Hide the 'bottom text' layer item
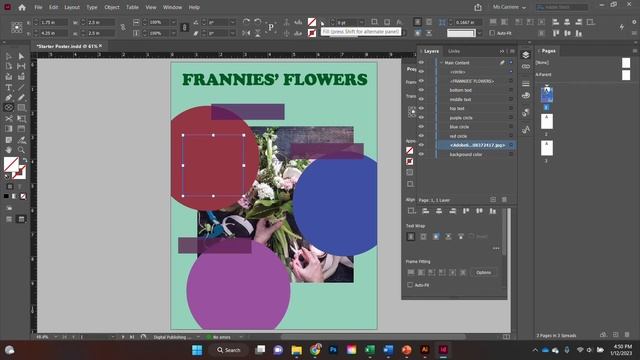 (421, 90)
